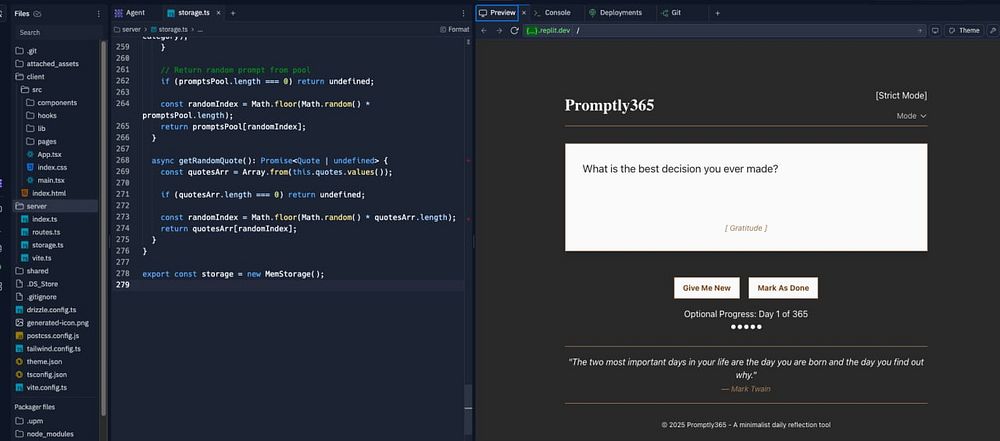1000x441 pixels.
Task: Focus the file Search field
Action: click(56, 33)
